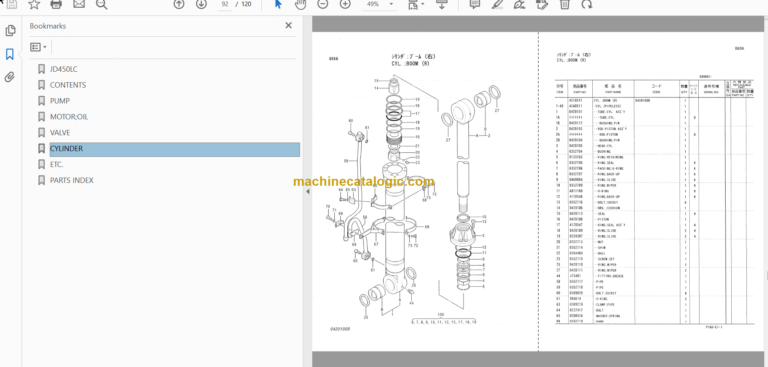Activate the Hand pan tool
768x367 pixels.
point(300,4)
